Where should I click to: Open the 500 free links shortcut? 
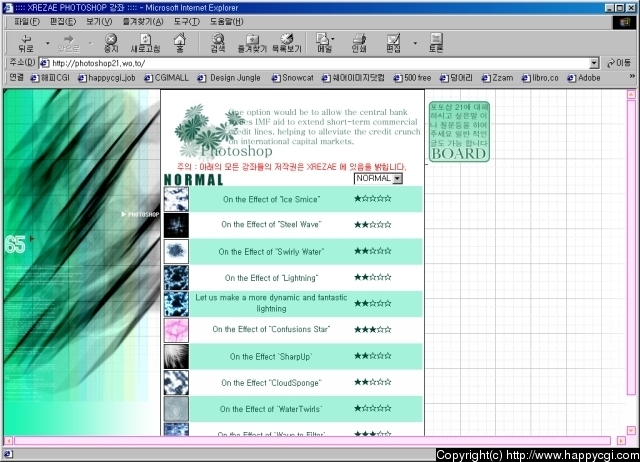pos(412,78)
